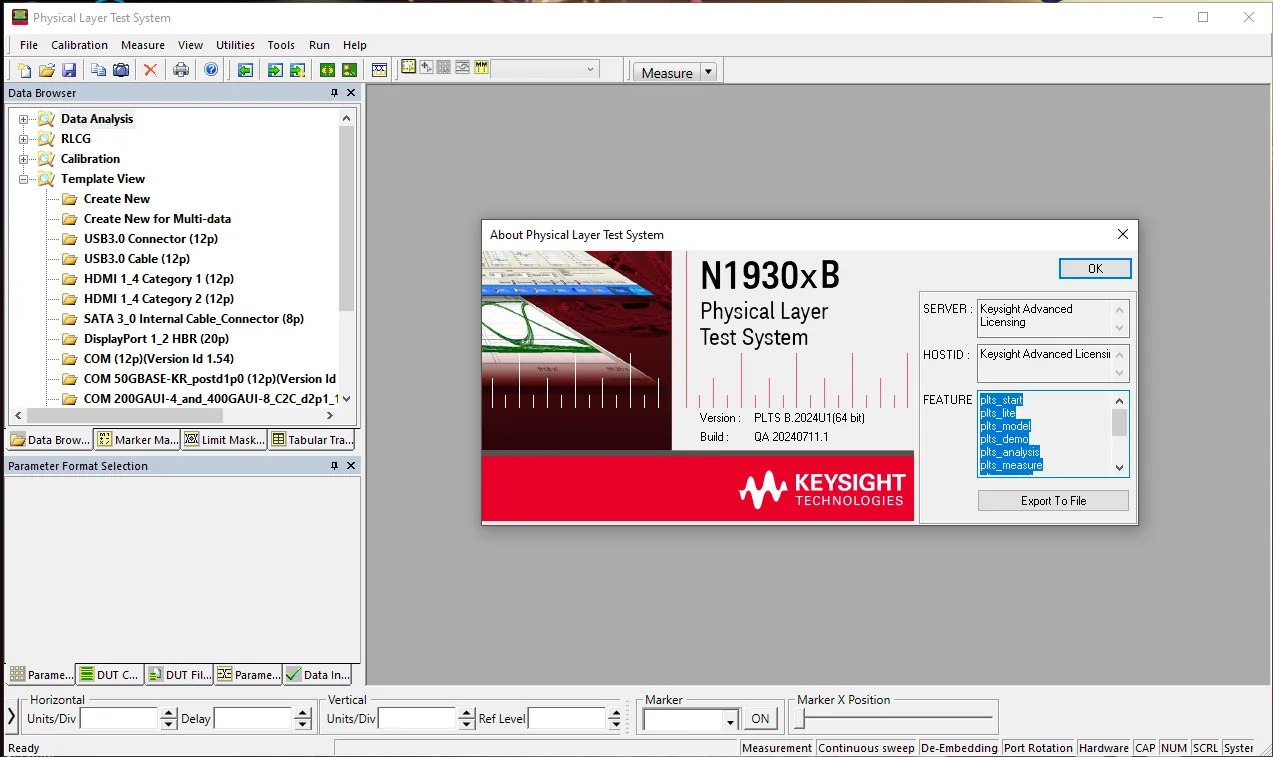Expand the Data Analysis tree node

click(x=23, y=119)
